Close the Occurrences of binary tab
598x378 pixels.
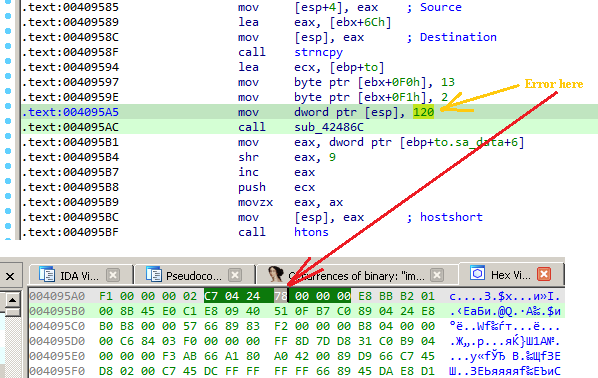(437, 275)
